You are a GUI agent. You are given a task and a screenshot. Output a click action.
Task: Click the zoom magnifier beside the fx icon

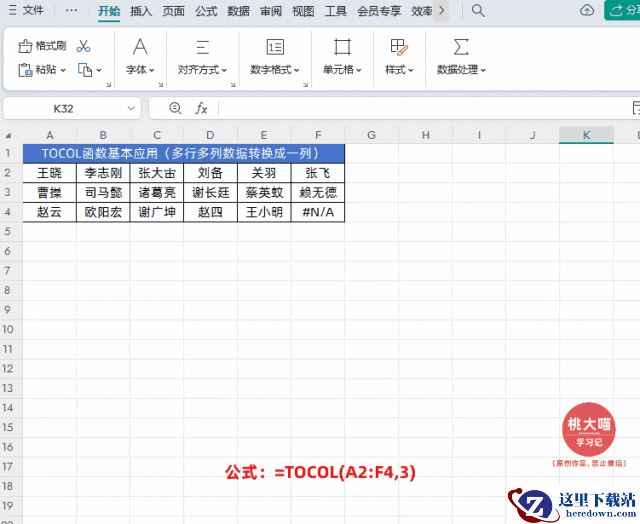pyautogui.click(x=176, y=108)
